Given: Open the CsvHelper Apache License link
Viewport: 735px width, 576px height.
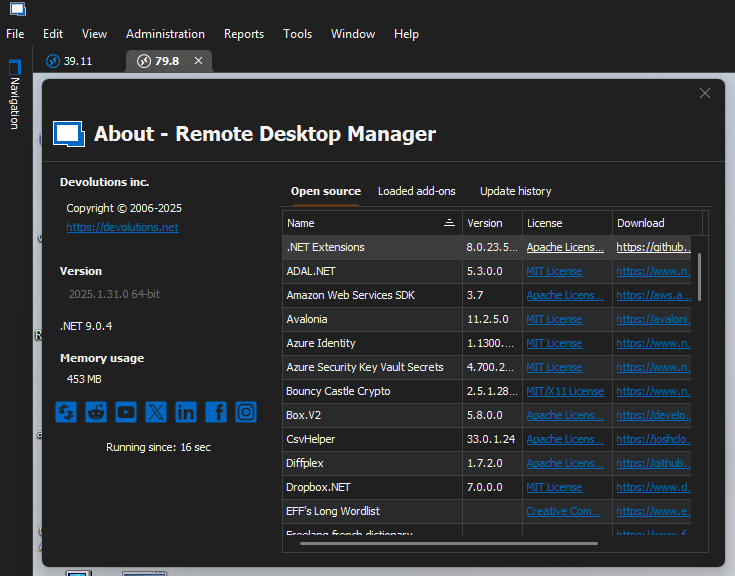Looking at the screenshot, I should coord(565,439).
